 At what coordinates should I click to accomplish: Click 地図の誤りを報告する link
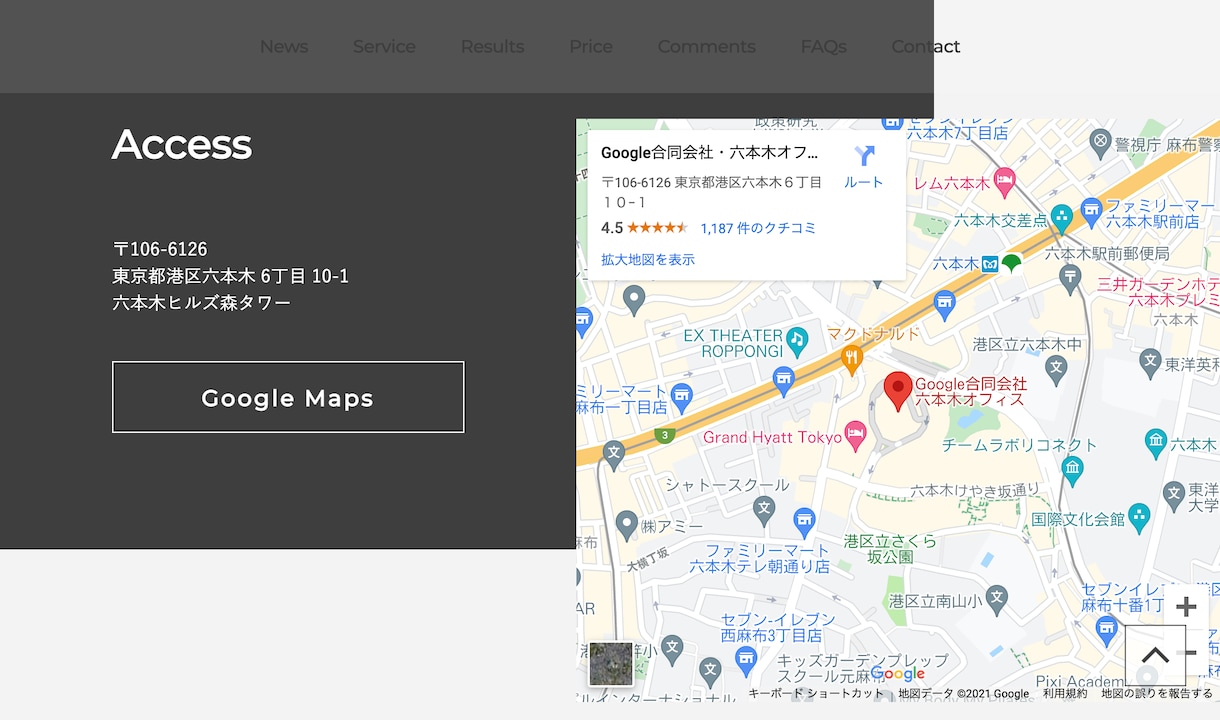1157,693
